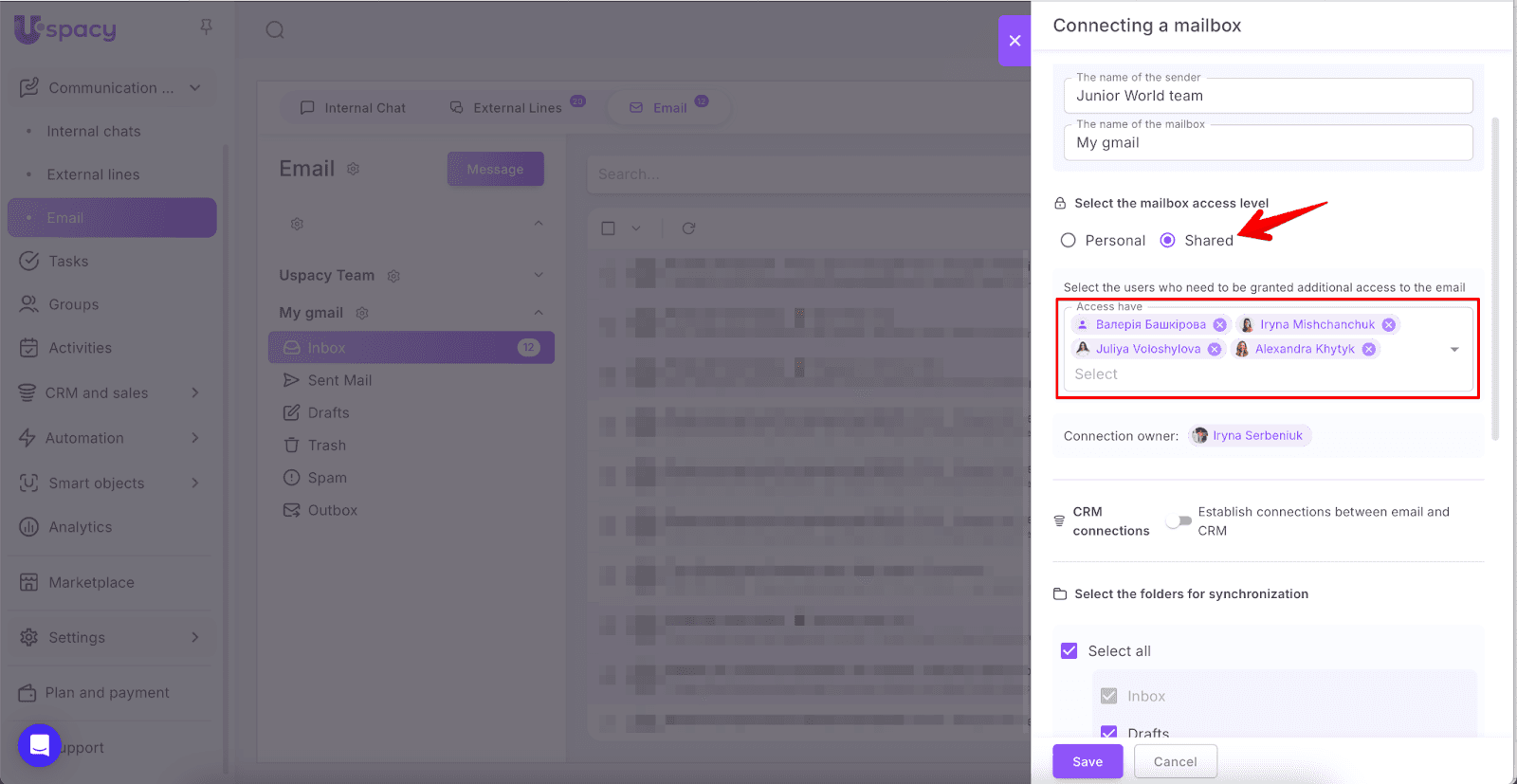
Task: Expand the Communication section chevron
Action: pos(195,88)
